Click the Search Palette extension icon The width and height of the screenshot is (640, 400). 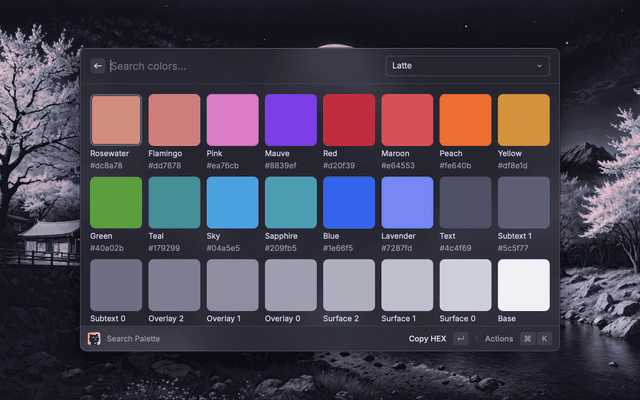(95, 339)
